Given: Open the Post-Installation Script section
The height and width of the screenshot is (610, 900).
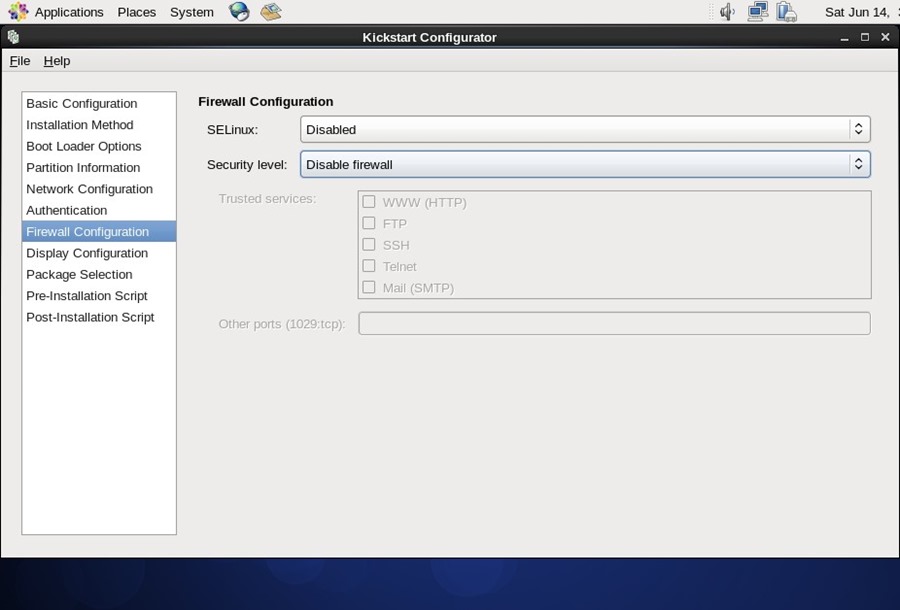Looking at the screenshot, I should [90, 317].
